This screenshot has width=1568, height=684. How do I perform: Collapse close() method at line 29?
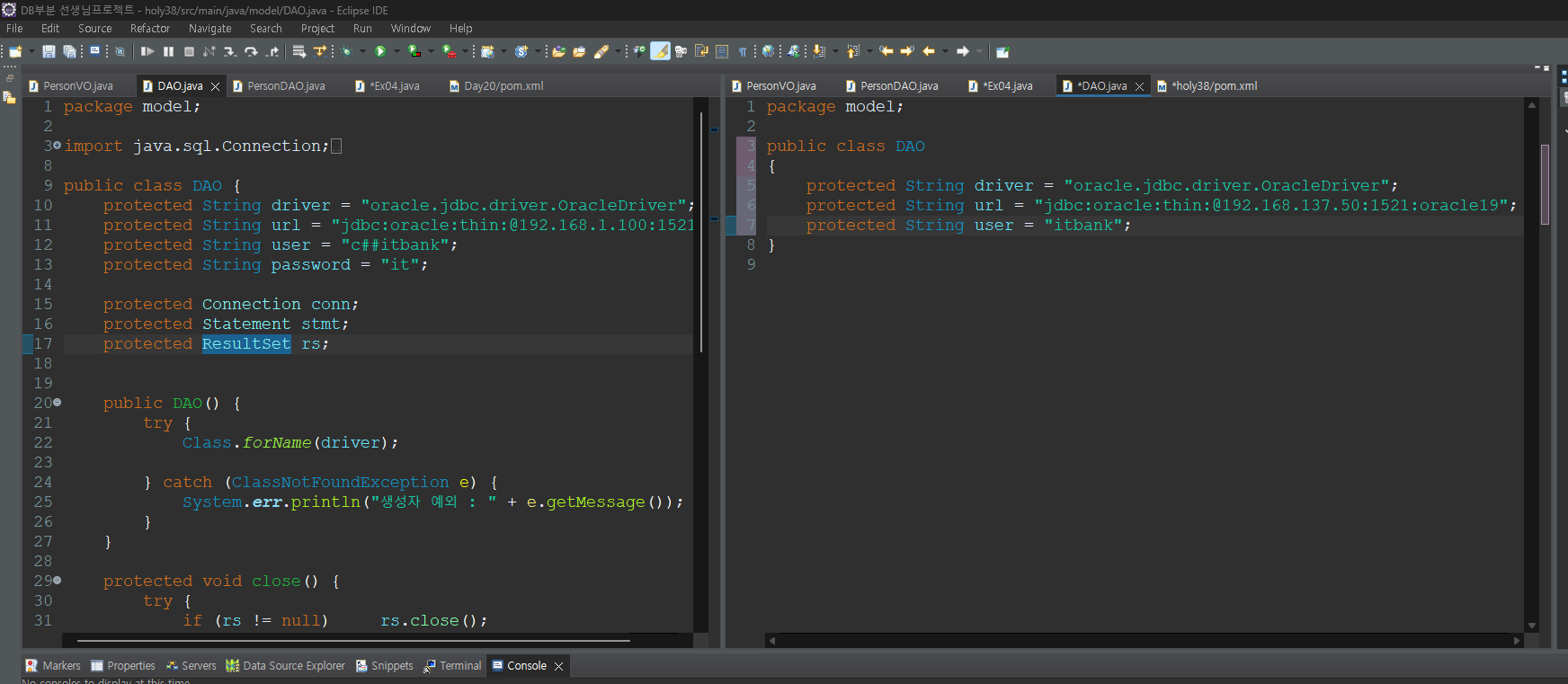(x=58, y=581)
